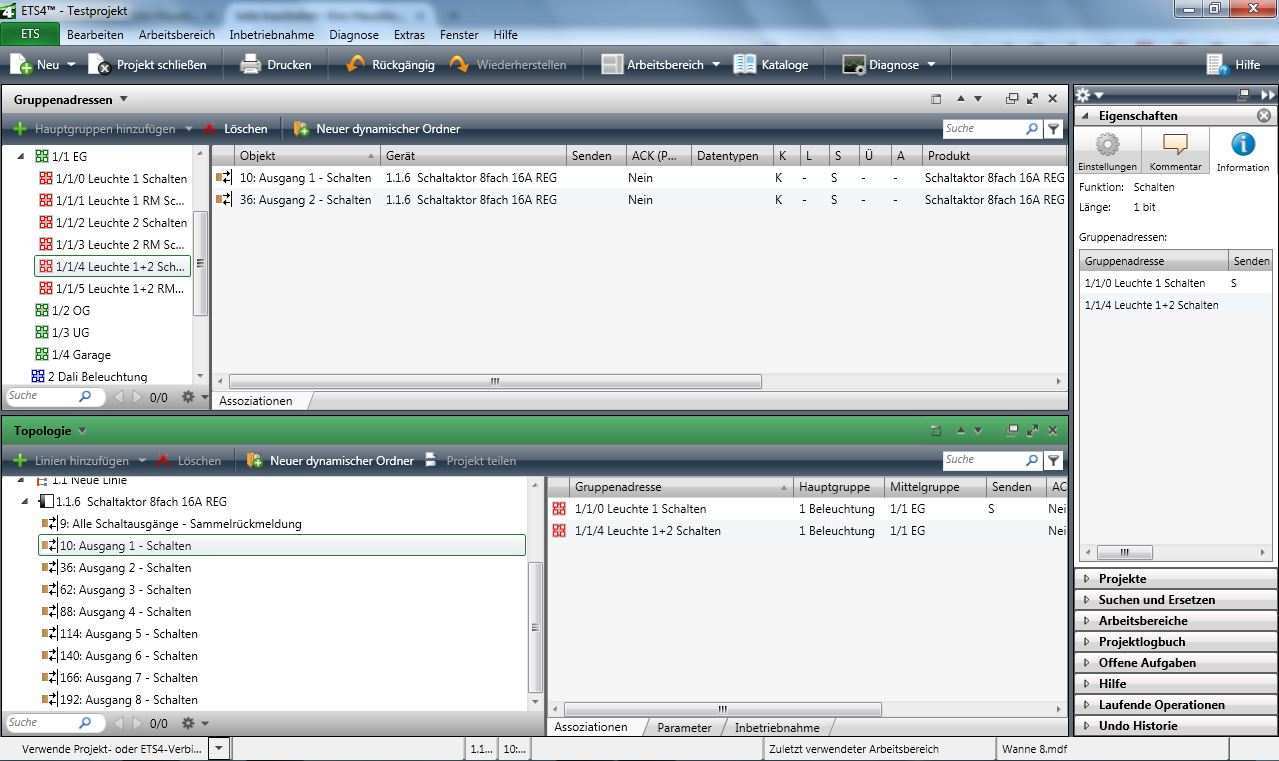Click the horizontal scrollbar in Gruppenadressen list
The height and width of the screenshot is (761, 1279).
pyautogui.click(x=495, y=381)
